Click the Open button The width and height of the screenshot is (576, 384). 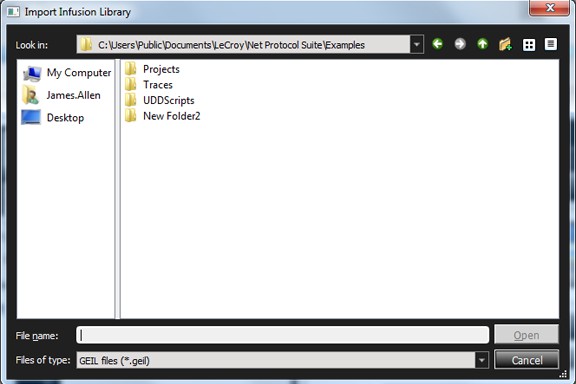pos(526,335)
